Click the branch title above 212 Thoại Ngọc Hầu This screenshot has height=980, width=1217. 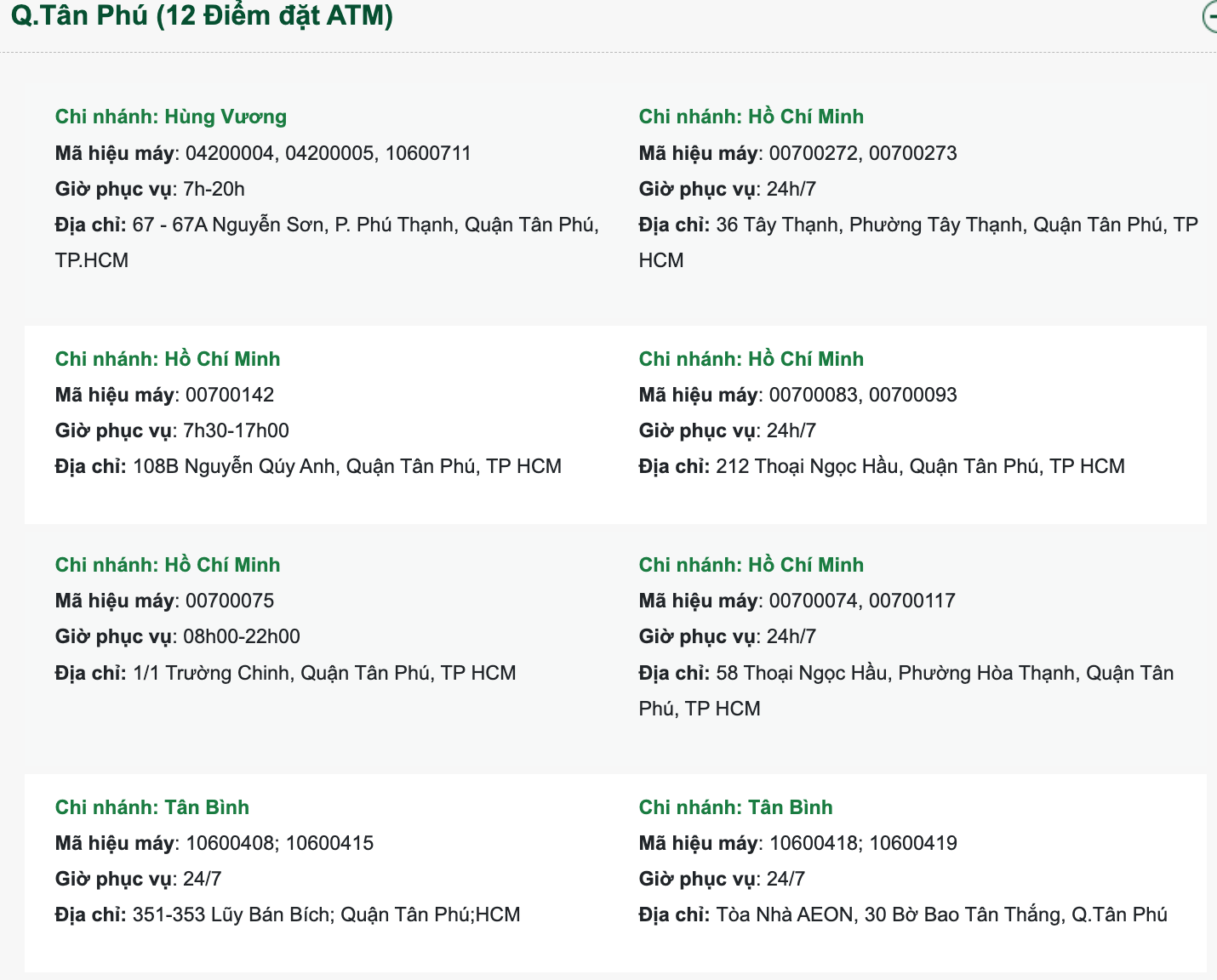click(751, 359)
